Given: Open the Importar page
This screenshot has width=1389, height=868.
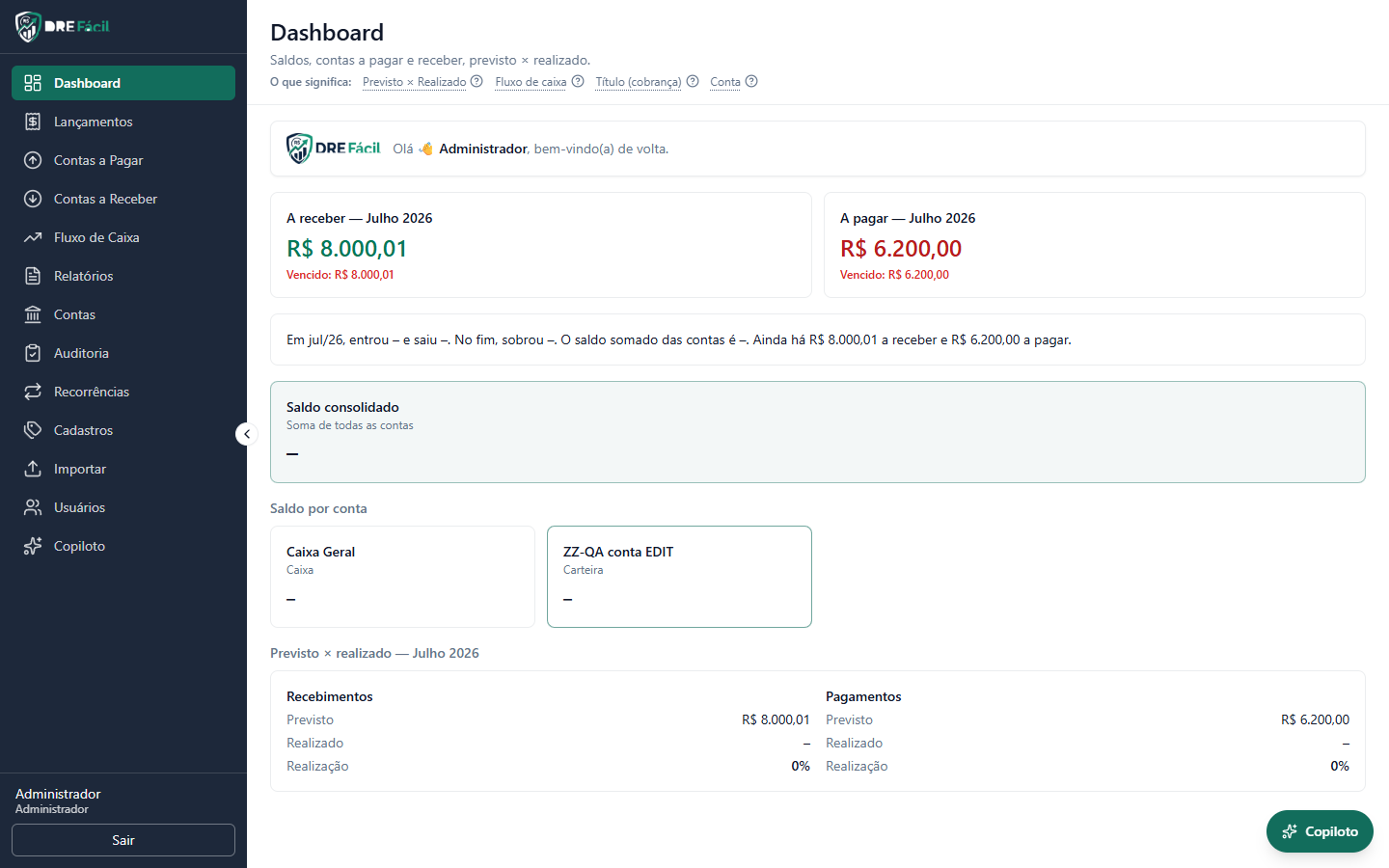Looking at the screenshot, I should [x=123, y=469].
